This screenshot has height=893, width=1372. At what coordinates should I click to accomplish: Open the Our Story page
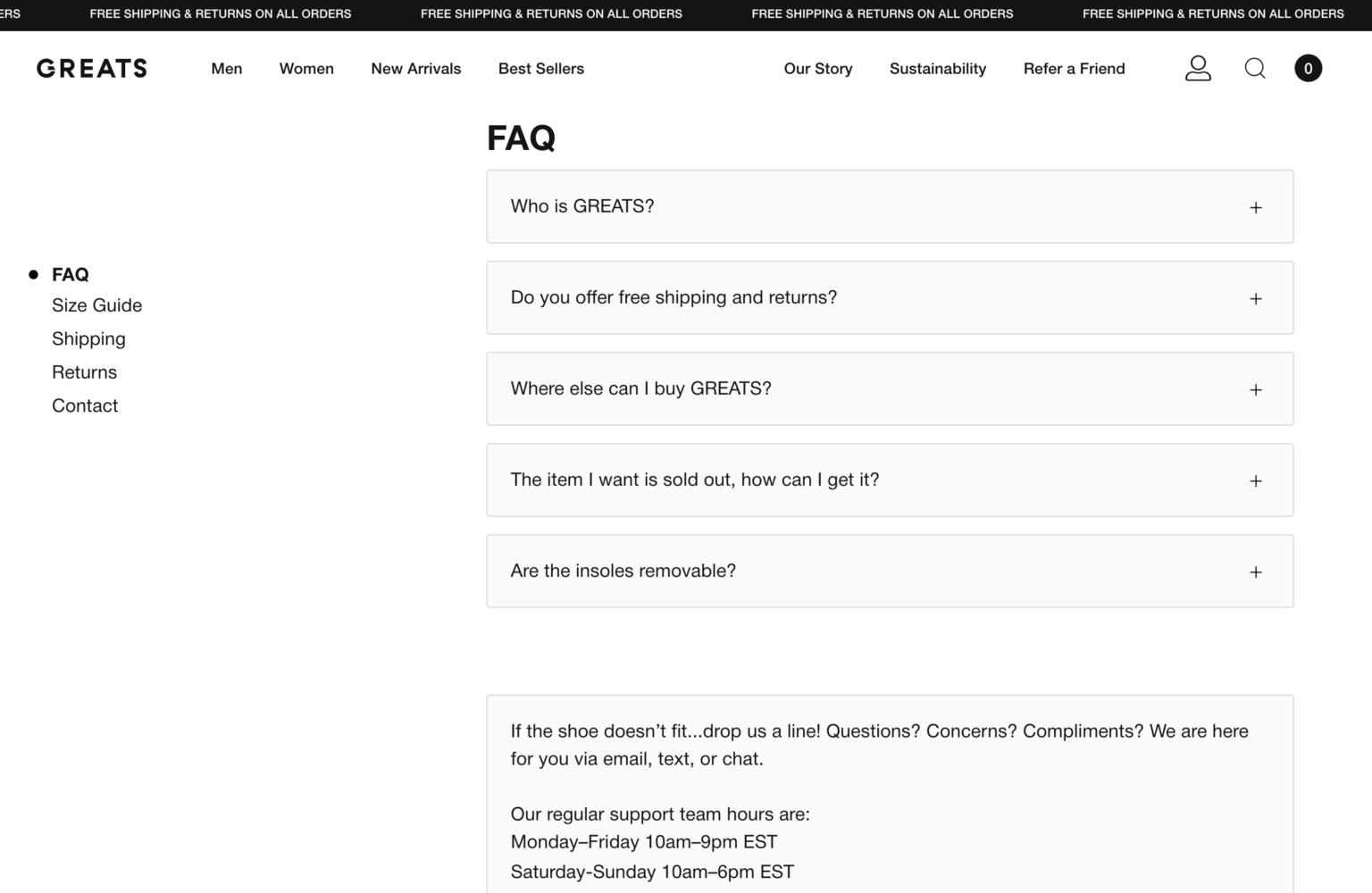[818, 69]
